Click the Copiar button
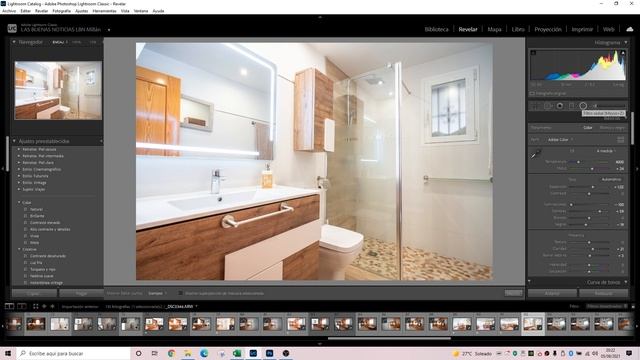 [34, 293]
